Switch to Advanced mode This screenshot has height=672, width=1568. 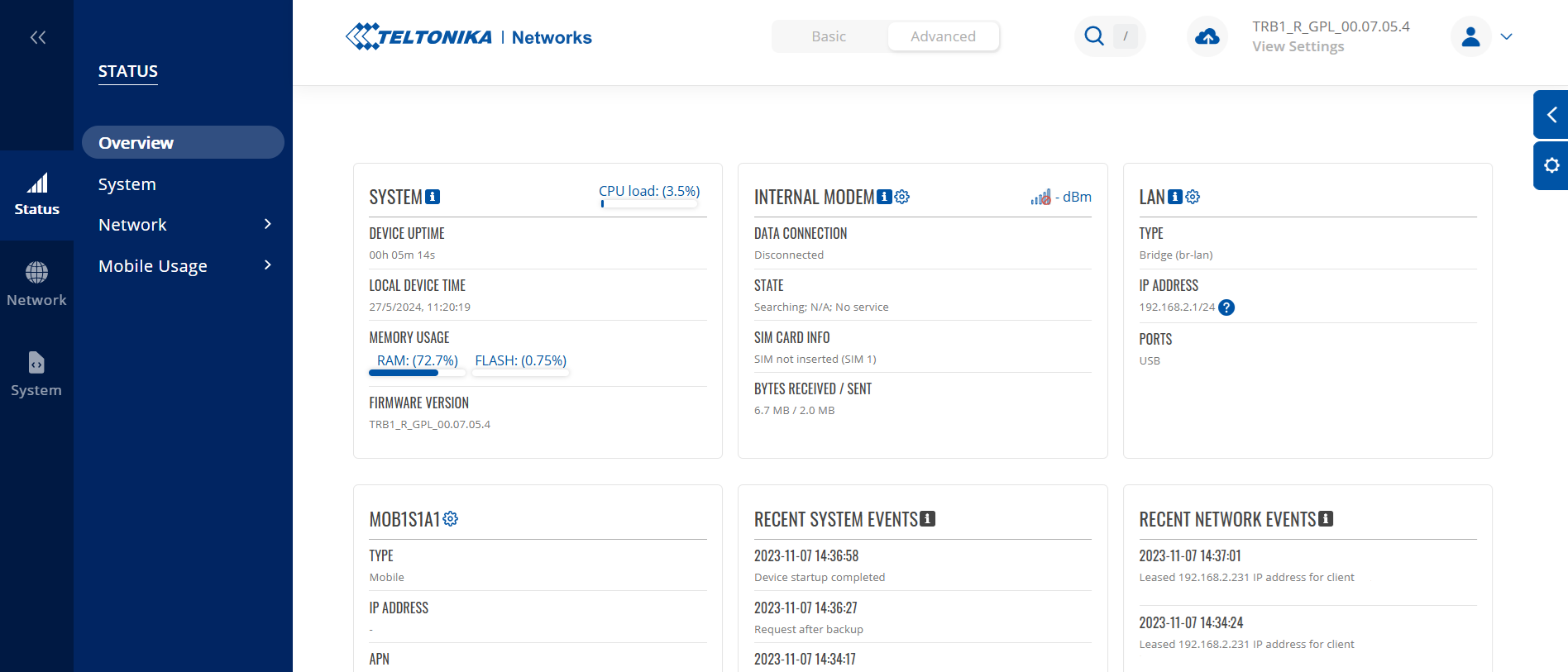[x=943, y=36]
